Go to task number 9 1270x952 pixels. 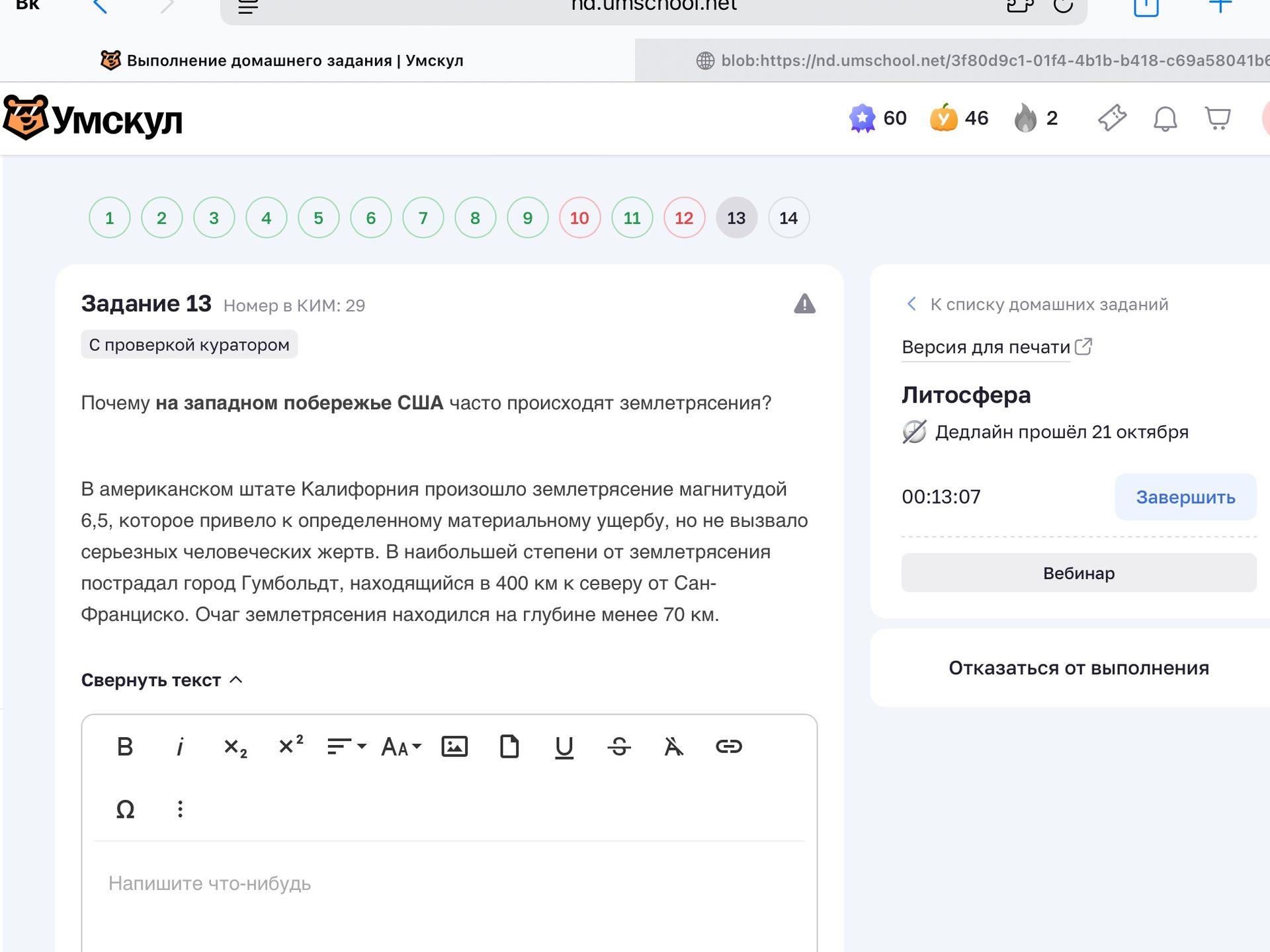point(527,218)
